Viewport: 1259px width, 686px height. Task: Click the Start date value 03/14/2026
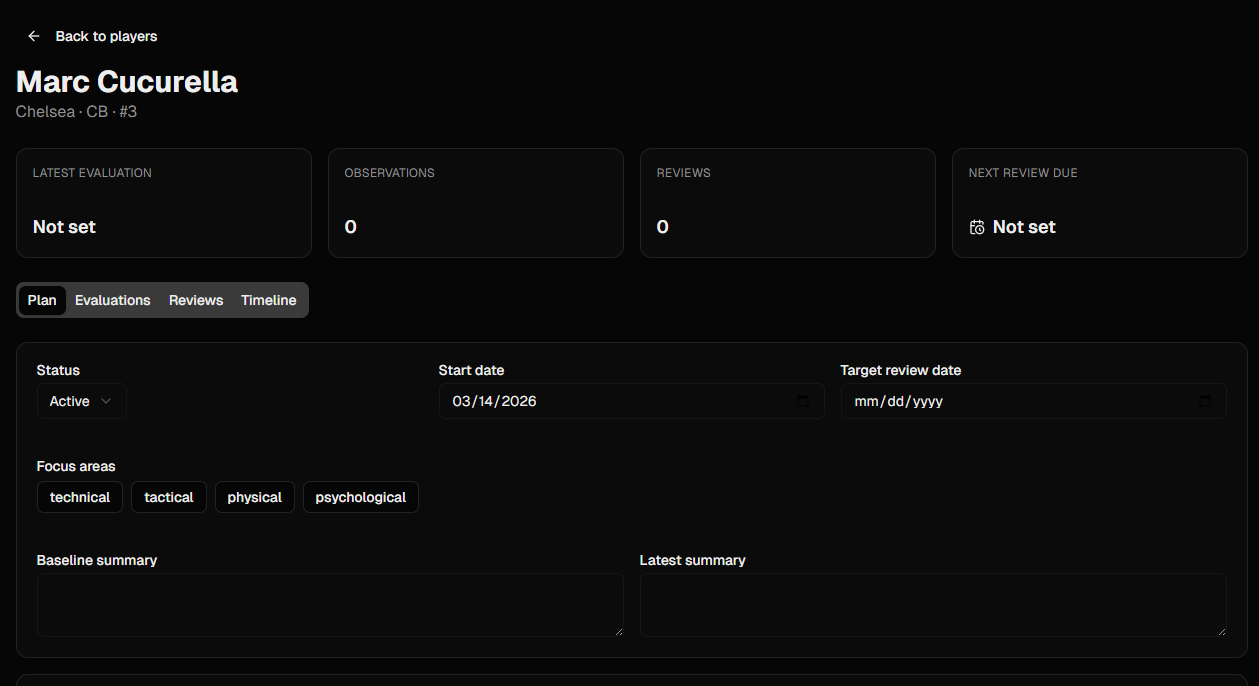click(x=494, y=401)
